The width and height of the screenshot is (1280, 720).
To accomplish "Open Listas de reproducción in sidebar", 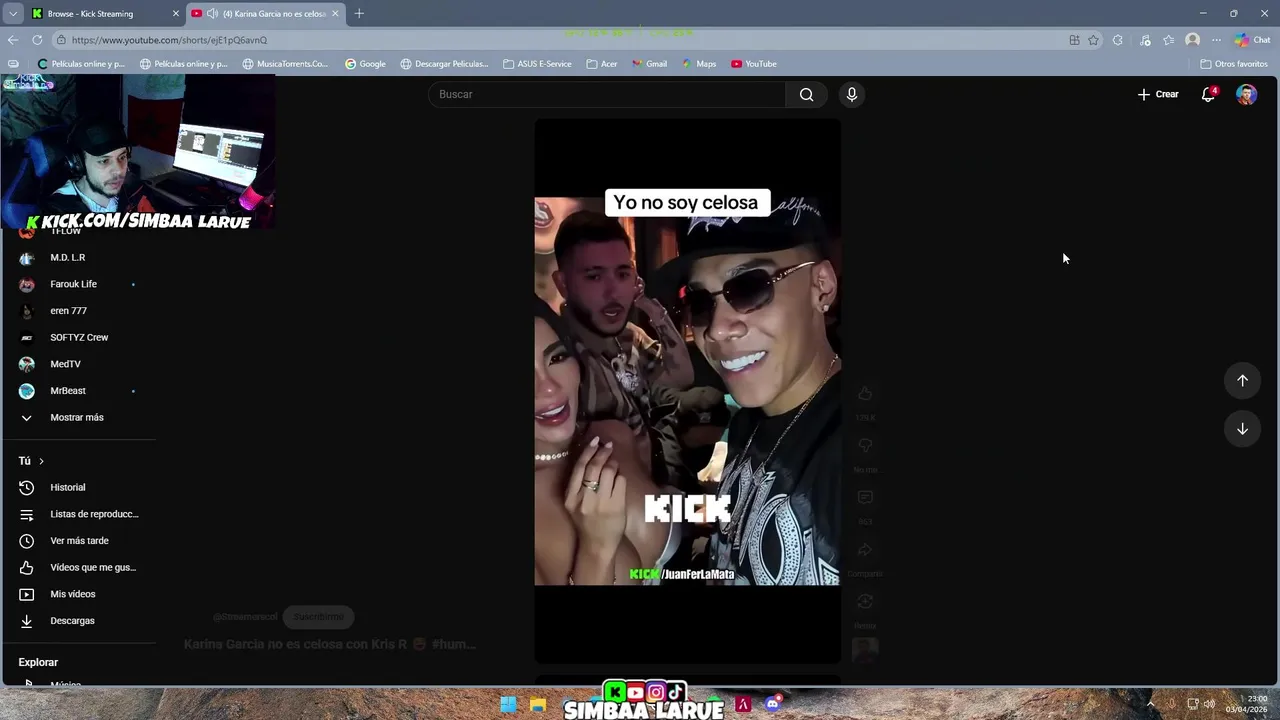I will 78,514.
